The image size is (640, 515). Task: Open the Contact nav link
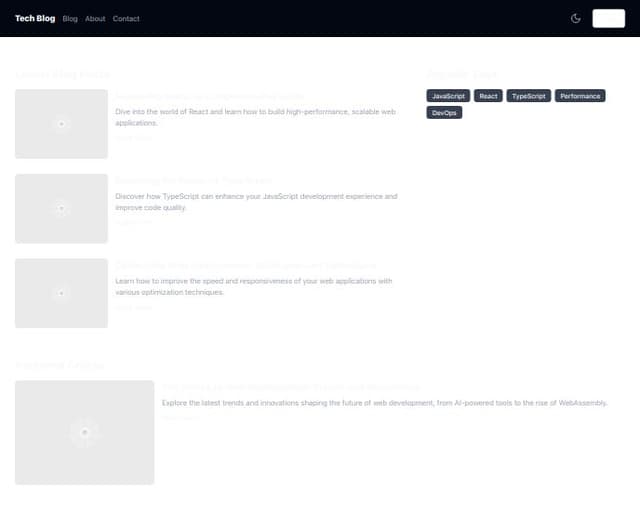click(126, 19)
